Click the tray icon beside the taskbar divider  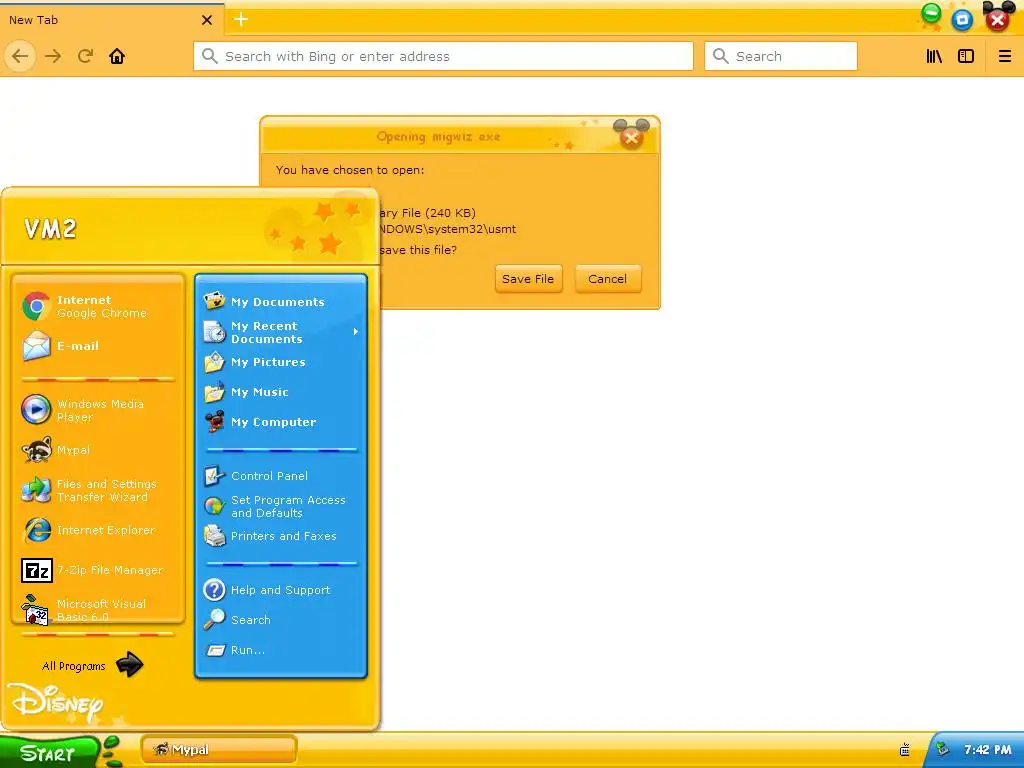[x=904, y=750]
